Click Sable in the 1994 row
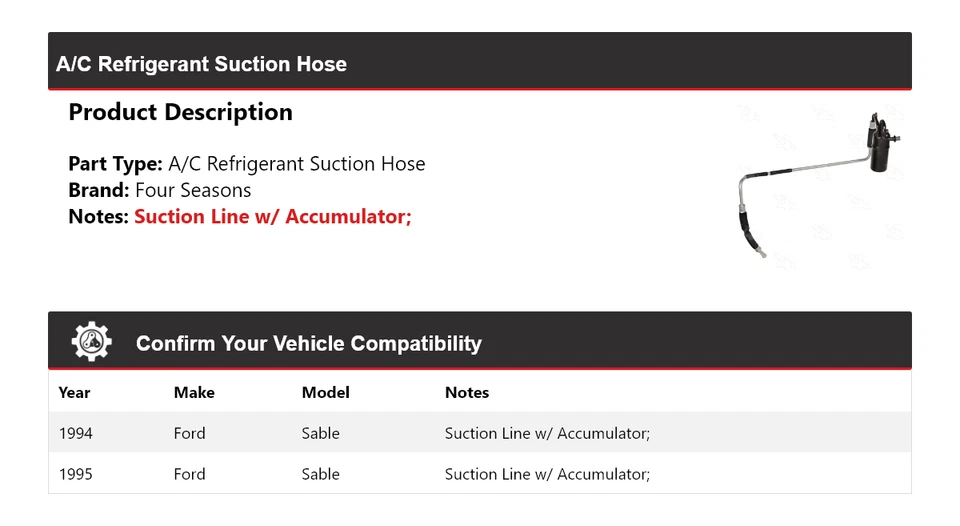Image resolution: width=960 pixels, height=526 pixels. pyautogui.click(x=320, y=433)
